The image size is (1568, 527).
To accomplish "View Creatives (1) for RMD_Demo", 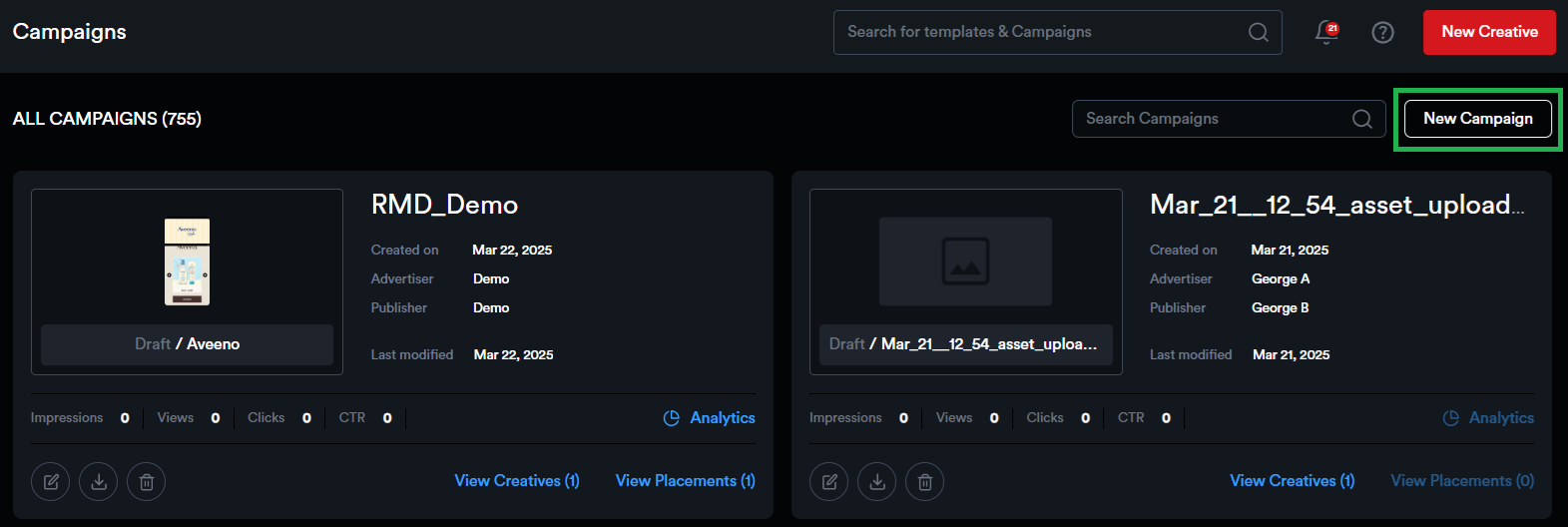I will pyautogui.click(x=517, y=481).
